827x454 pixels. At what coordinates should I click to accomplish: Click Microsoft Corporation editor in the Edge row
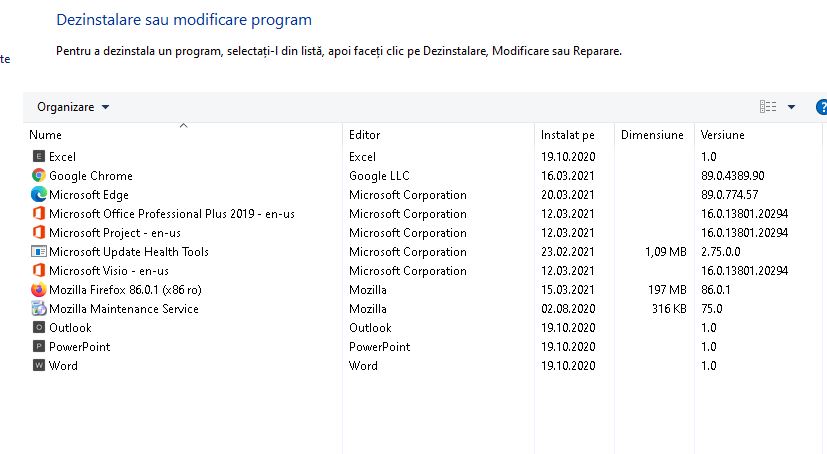pyautogui.click(x=408, y=195)
